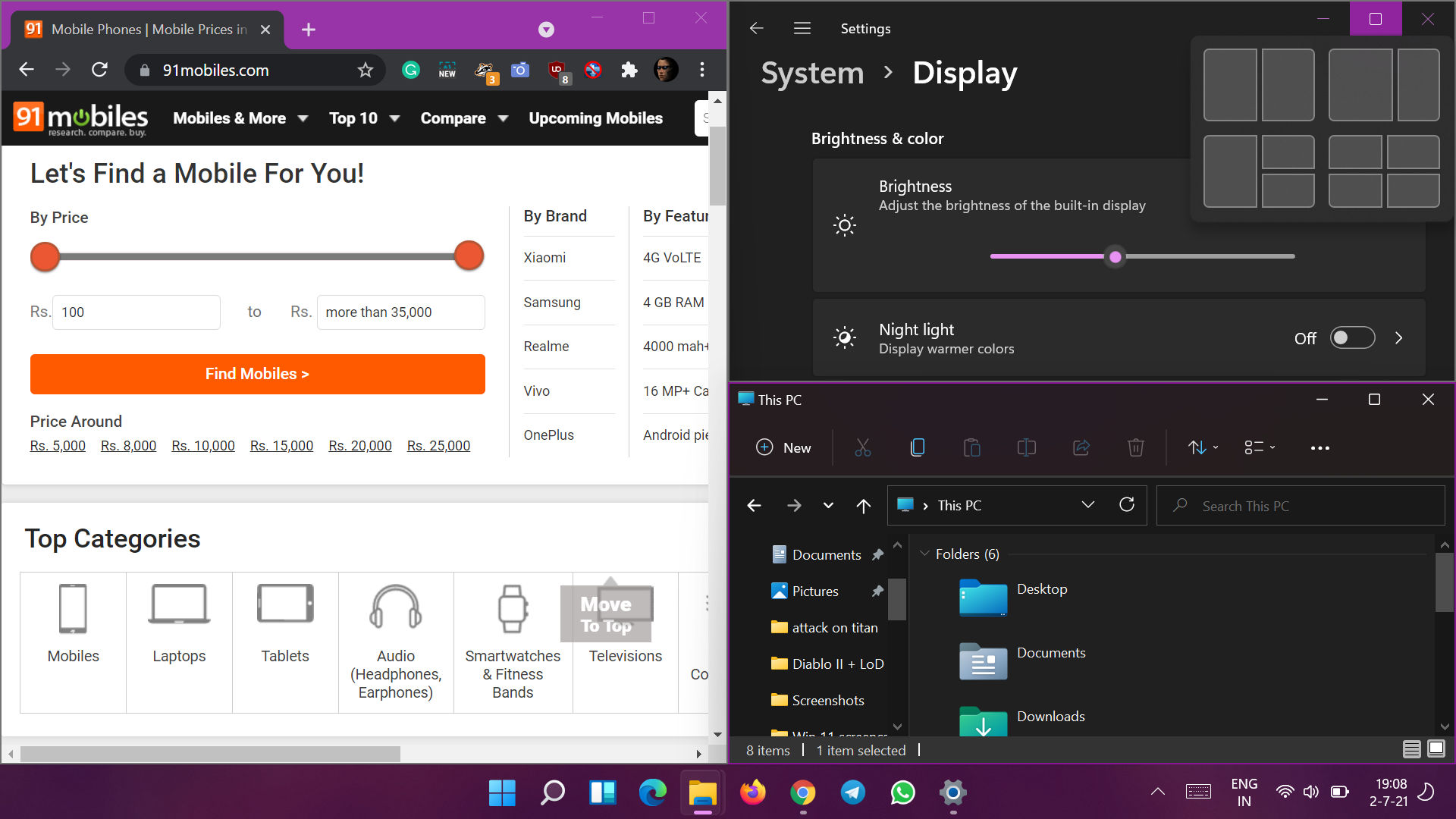Open the Chrome Extensions puzzle icon

(x=629, y=71)
